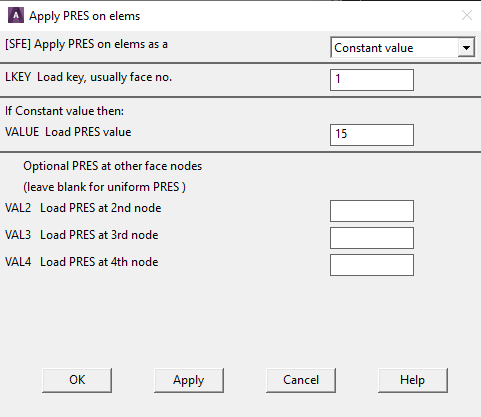This screenshot has width=481, height=417.
Task: Click the Apply button
Action: tap(189, 380)
